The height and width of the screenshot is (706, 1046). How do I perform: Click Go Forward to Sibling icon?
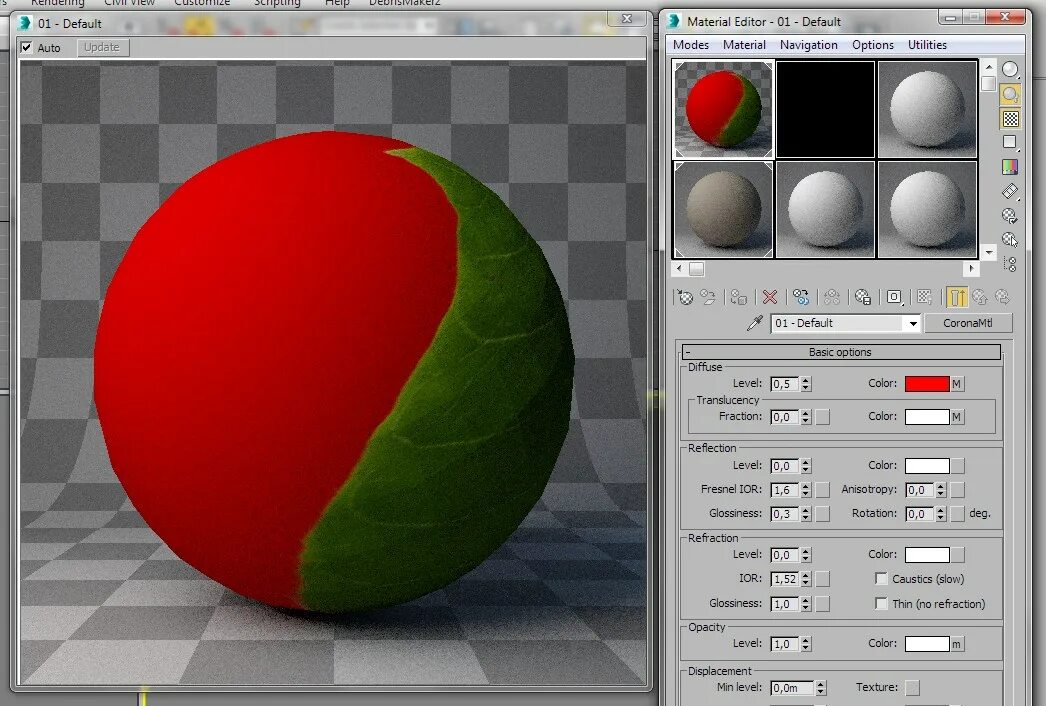point(1002,297)
